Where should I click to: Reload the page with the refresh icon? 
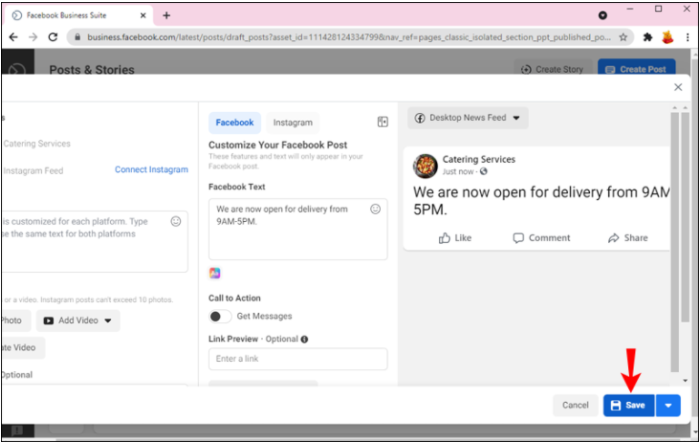point(53,37)
